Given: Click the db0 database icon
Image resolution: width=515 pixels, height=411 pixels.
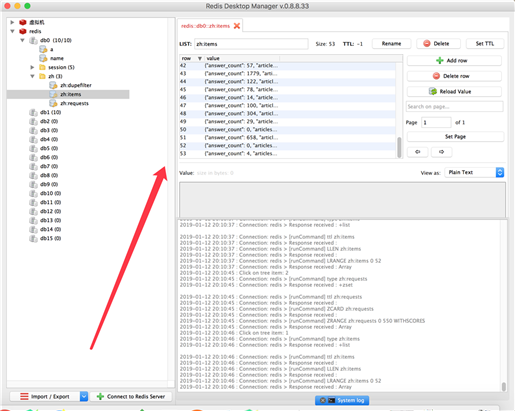Looking at the screenshot, I should point(33,40).
